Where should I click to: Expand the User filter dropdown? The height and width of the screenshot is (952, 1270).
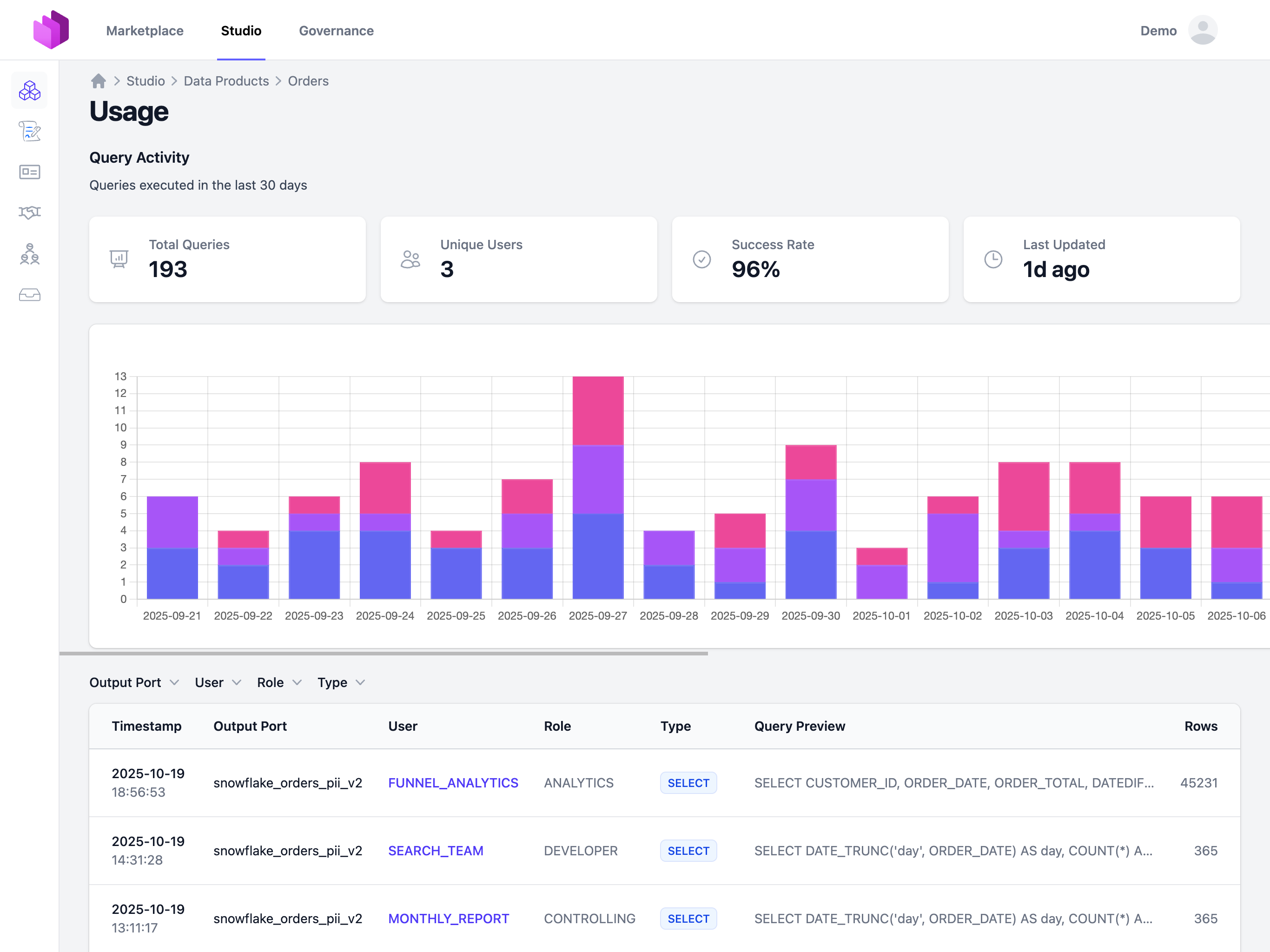[218, 682]
